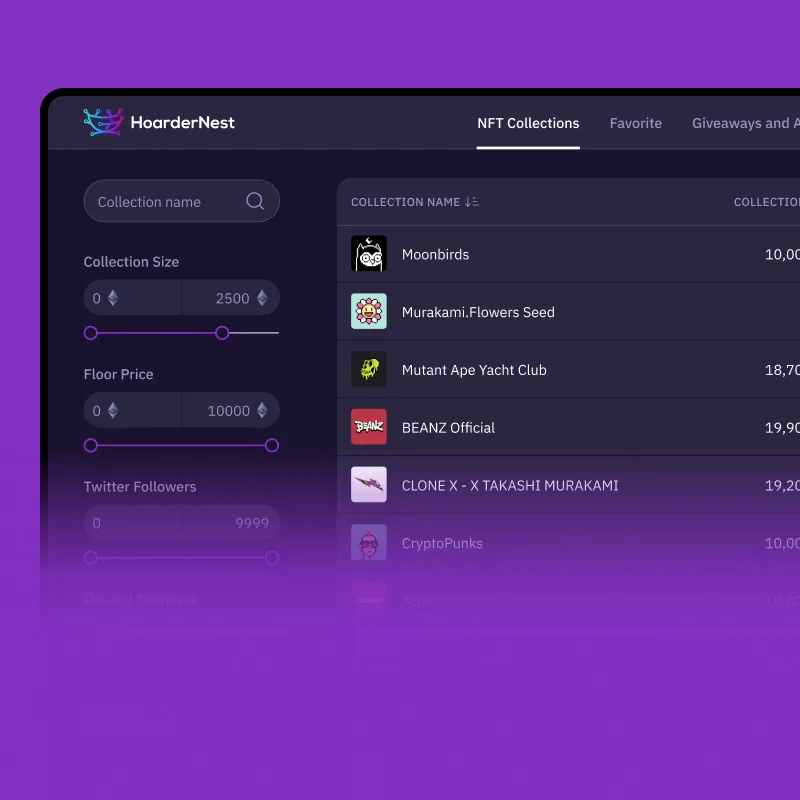The width and height of the screenshot is (800, 800).
Task: Click the HoarderNest brand name
Action: pyautogui.click(x=183, y=122)
